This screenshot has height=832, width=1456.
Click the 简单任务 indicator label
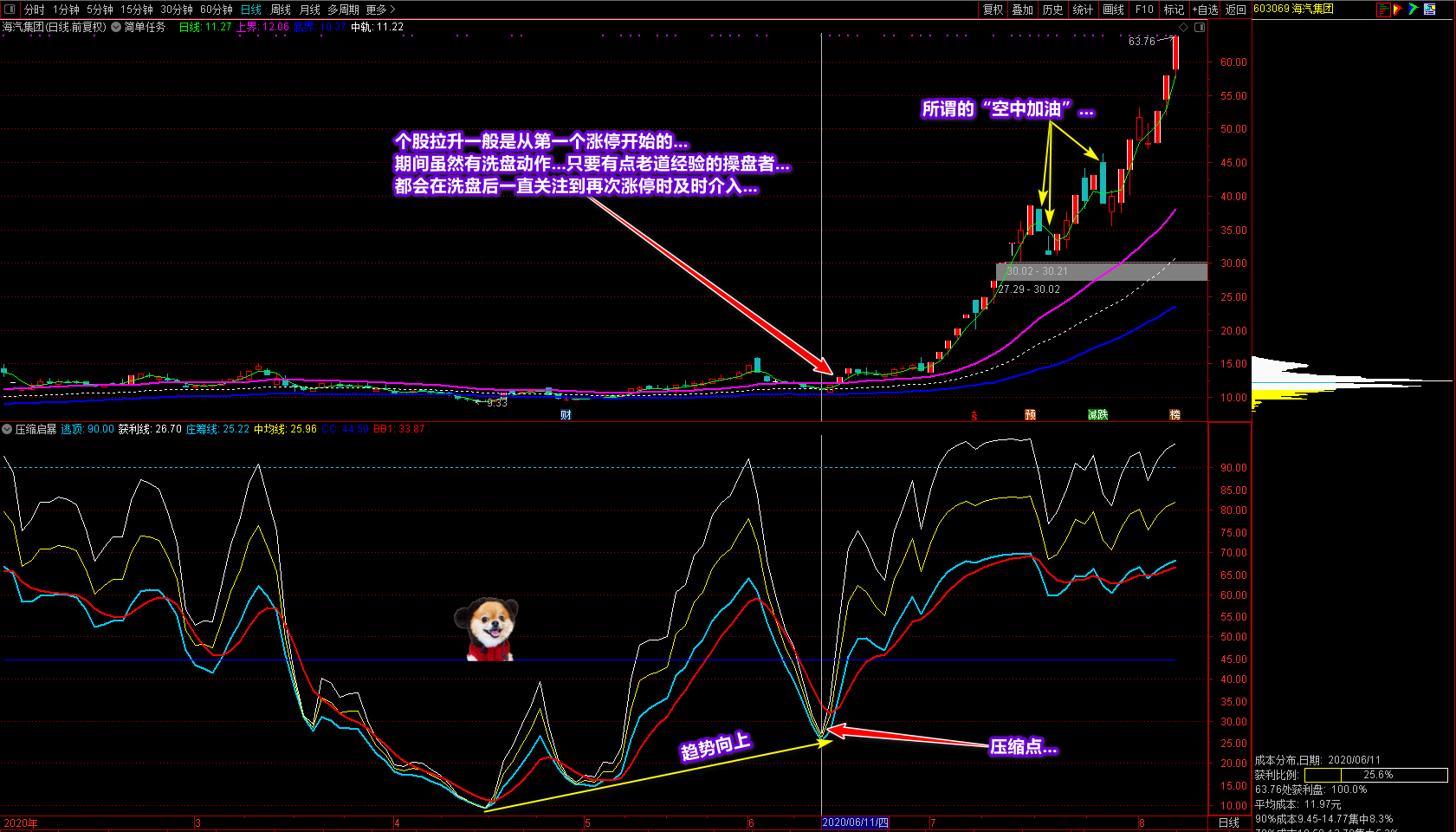click(145, 27)
